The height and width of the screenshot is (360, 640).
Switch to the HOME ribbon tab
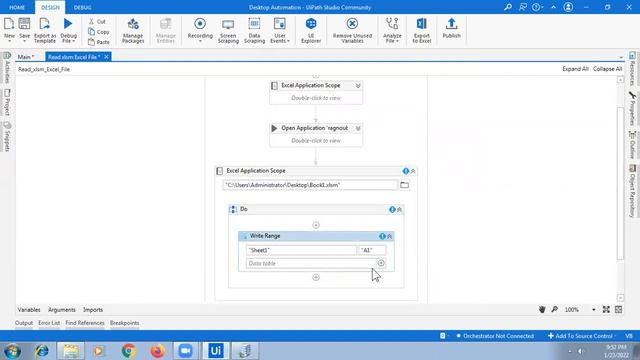[17, 7]
